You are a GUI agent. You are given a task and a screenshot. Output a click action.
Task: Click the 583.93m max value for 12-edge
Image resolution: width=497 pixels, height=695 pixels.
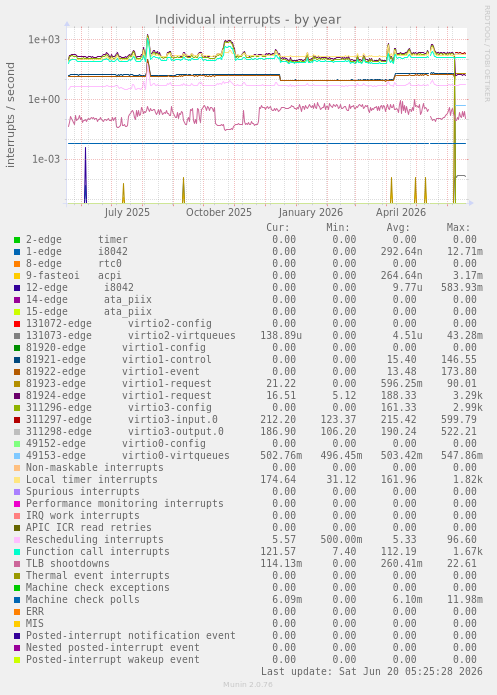tap(462, 288)
